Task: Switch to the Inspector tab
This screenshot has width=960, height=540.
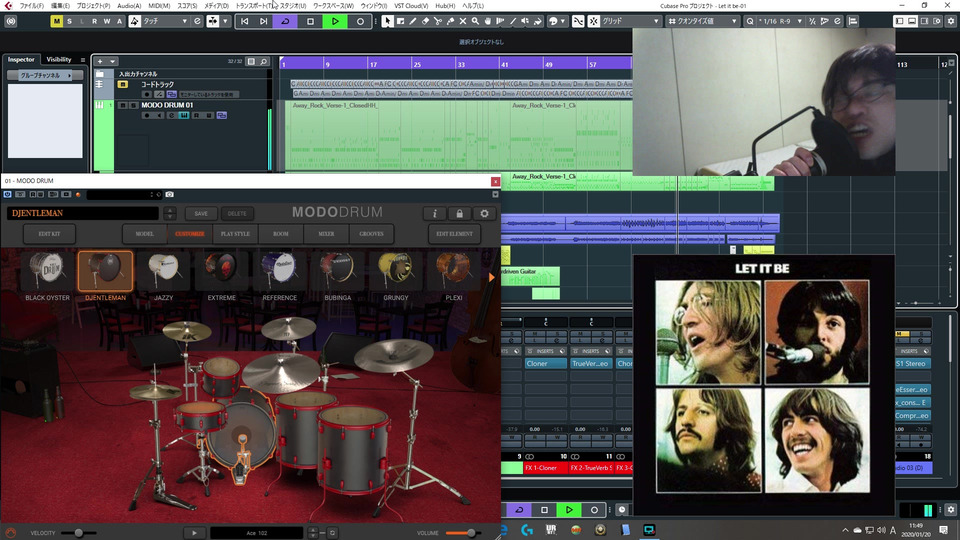Action: (21, 59)
